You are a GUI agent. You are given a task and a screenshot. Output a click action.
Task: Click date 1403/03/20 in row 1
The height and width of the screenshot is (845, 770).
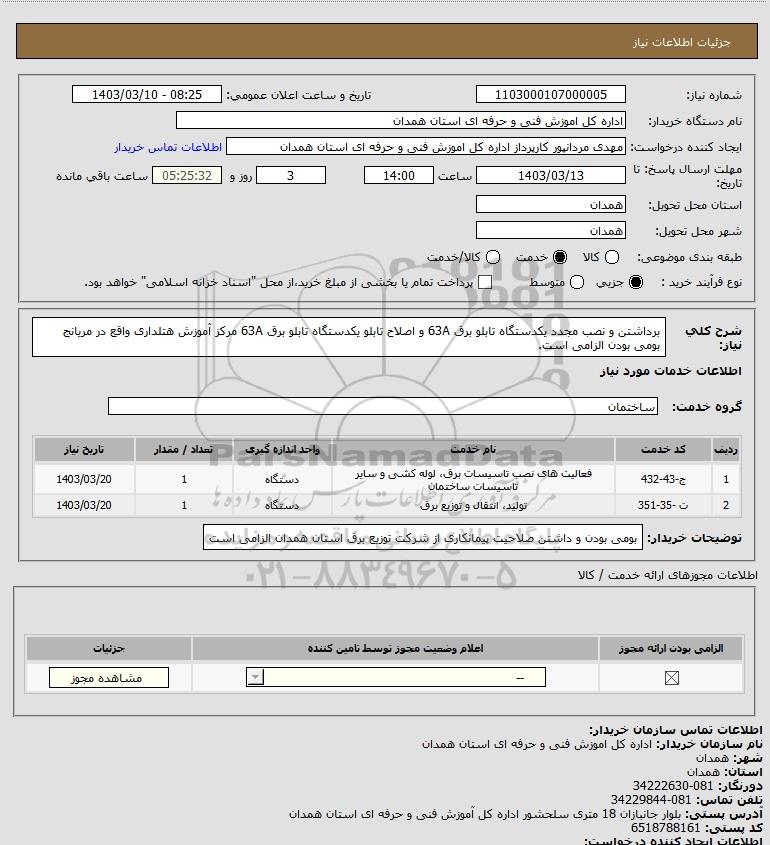pyautogui.click(x=84, y=479)
